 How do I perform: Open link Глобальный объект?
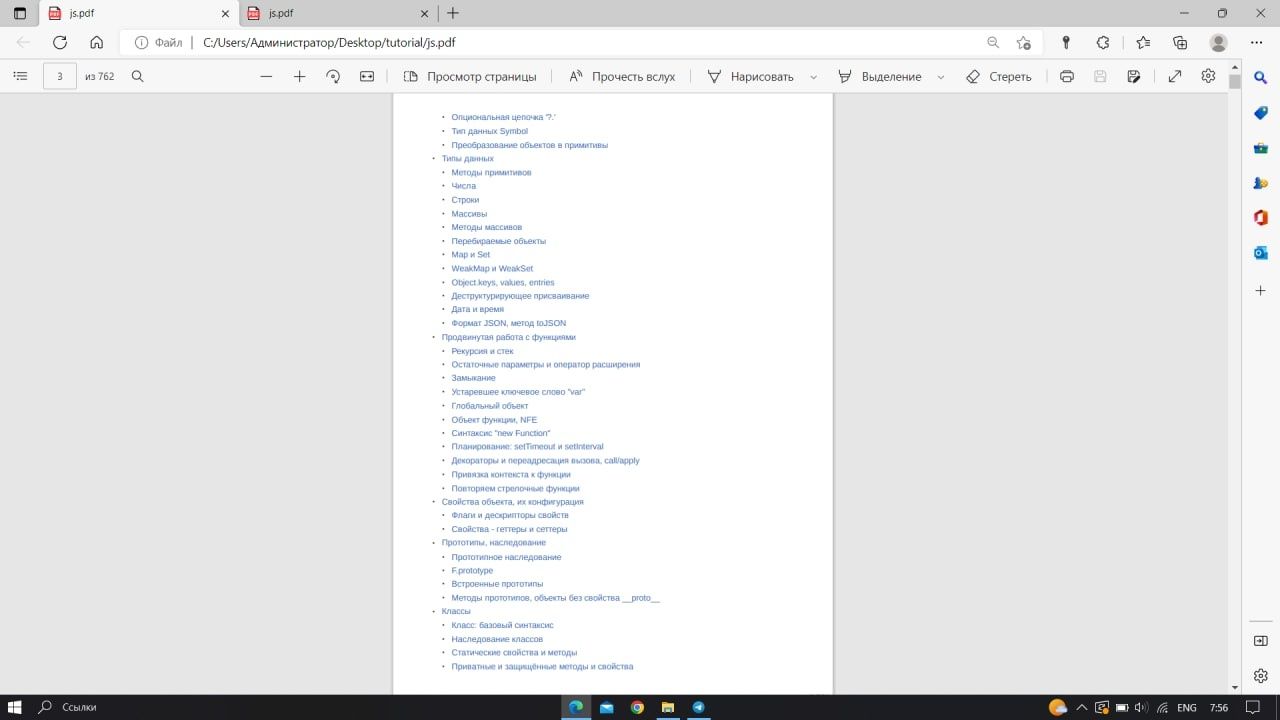[489, 406]
